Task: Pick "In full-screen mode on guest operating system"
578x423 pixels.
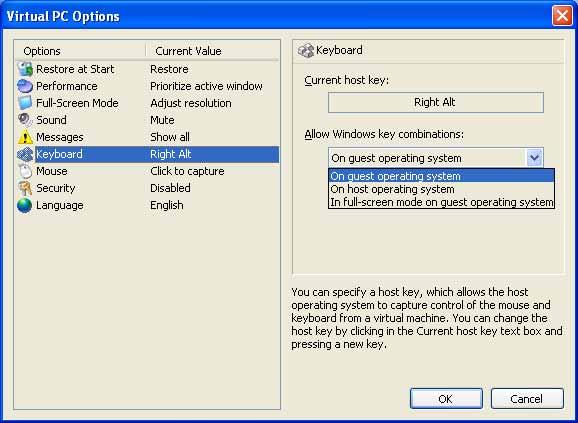Action: 441,202
